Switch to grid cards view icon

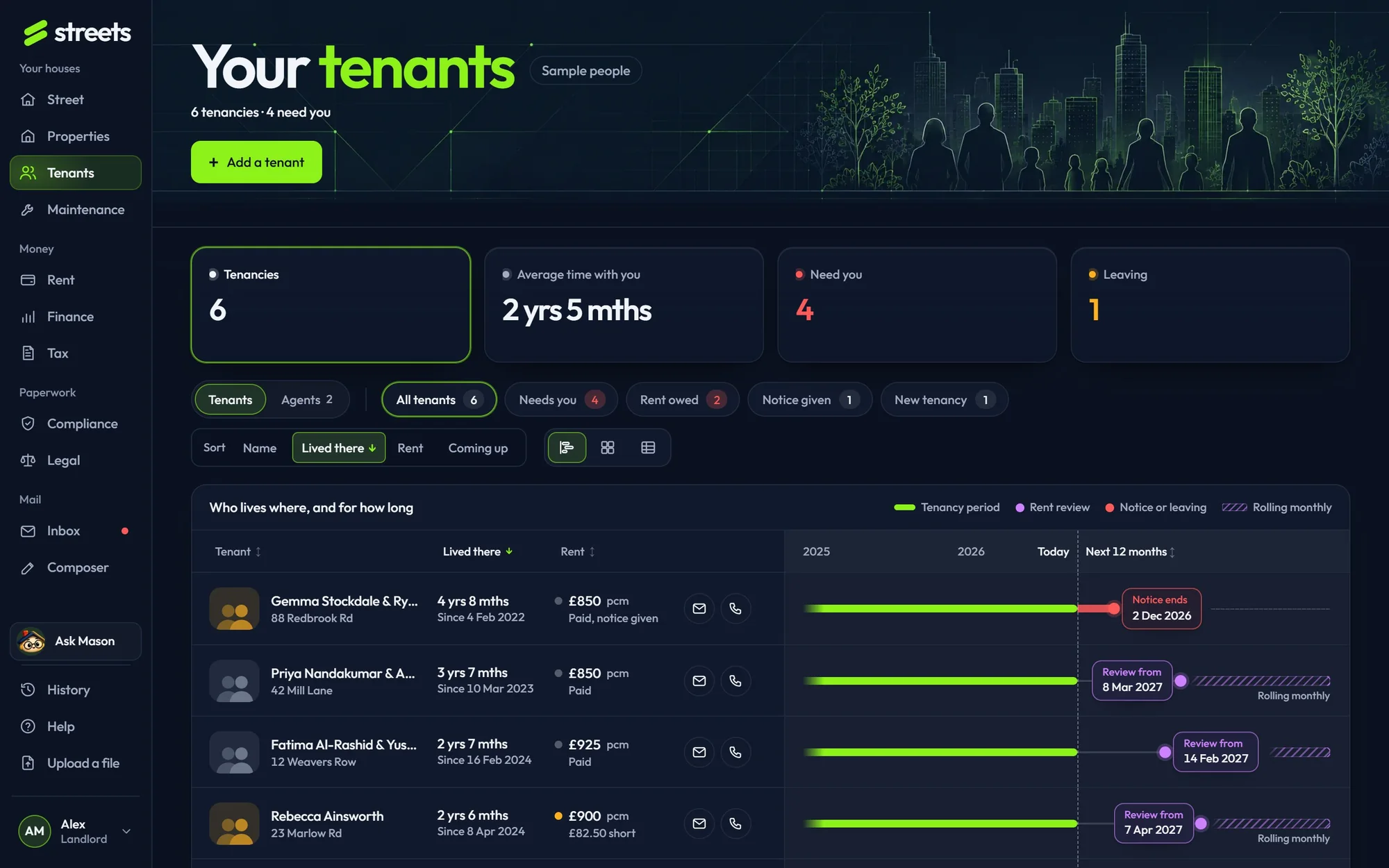coord(608,448)
